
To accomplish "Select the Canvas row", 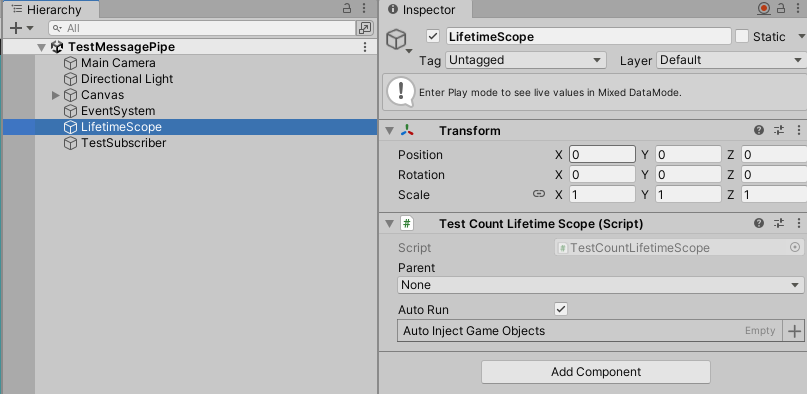I will pos(189,95).
